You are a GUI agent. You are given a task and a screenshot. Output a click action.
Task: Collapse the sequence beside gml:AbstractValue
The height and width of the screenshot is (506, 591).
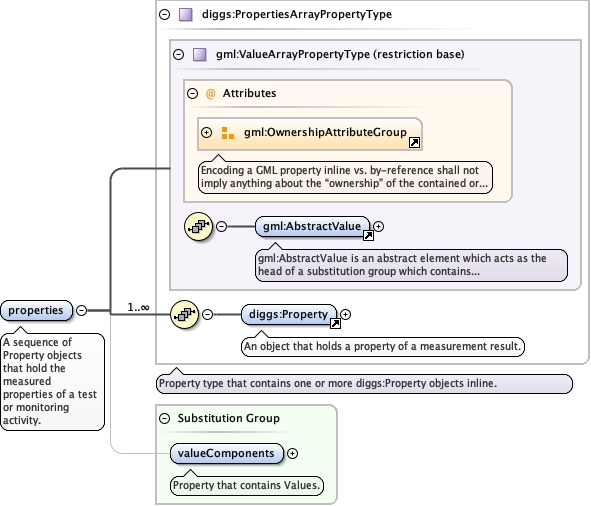[x=222, y=227]
